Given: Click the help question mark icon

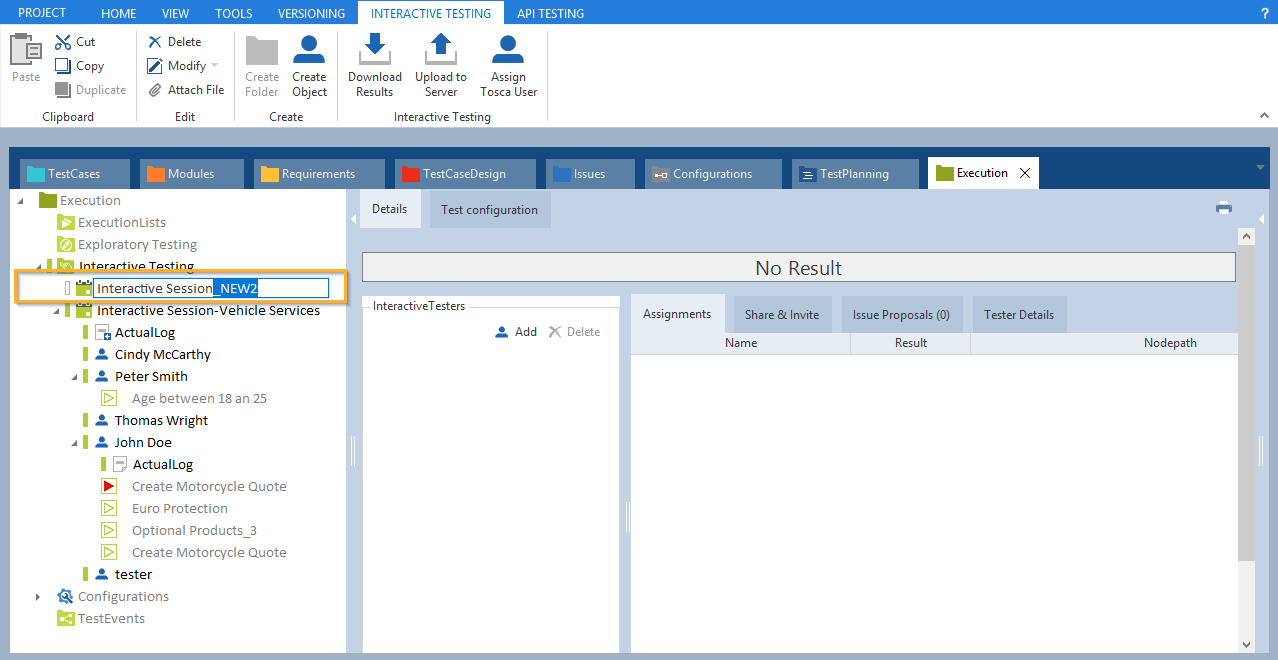Looking at the screenshot, I should coord(1264,13).
